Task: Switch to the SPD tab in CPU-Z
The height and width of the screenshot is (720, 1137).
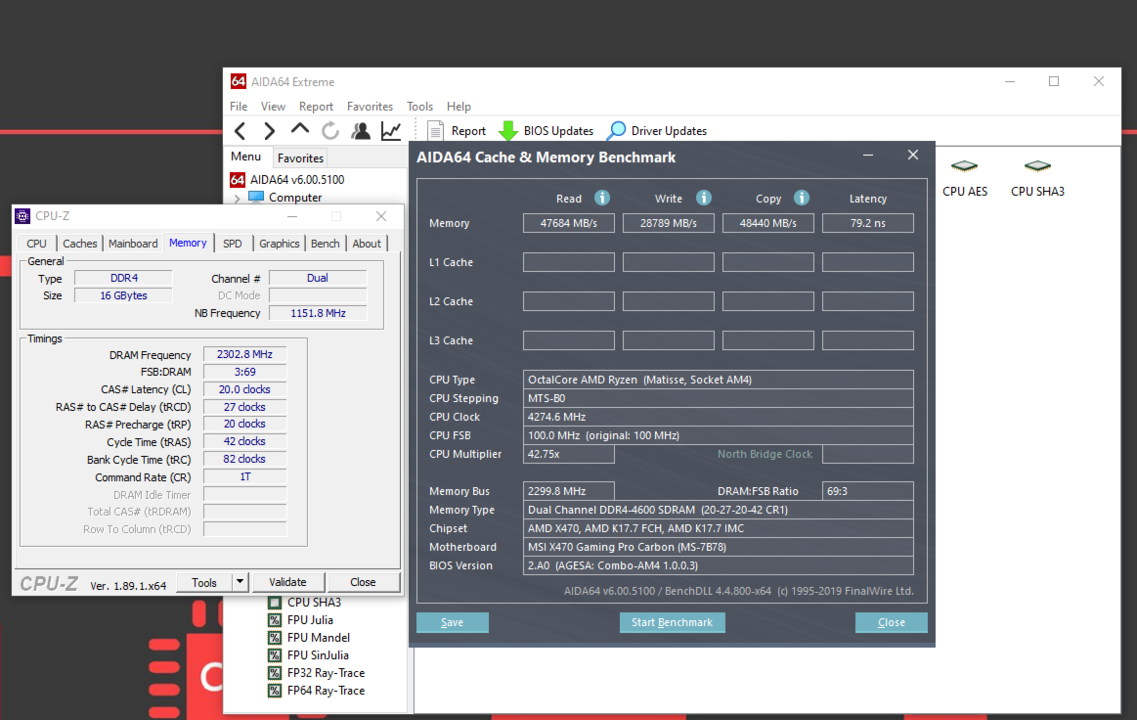Action: click(232, 244)
